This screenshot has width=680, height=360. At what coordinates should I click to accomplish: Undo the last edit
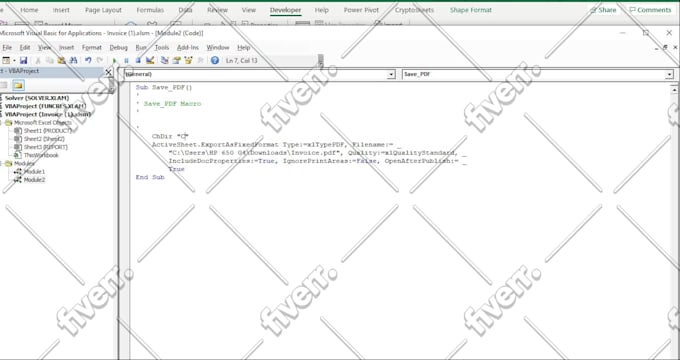pos(88,60)
